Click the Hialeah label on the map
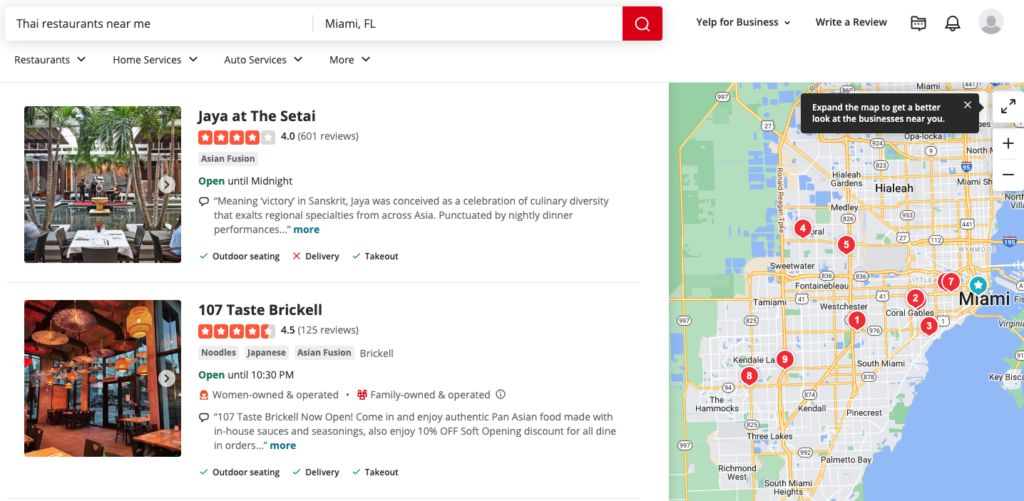The height and width of the screenshot is (501, 1024). click(895, 187)
